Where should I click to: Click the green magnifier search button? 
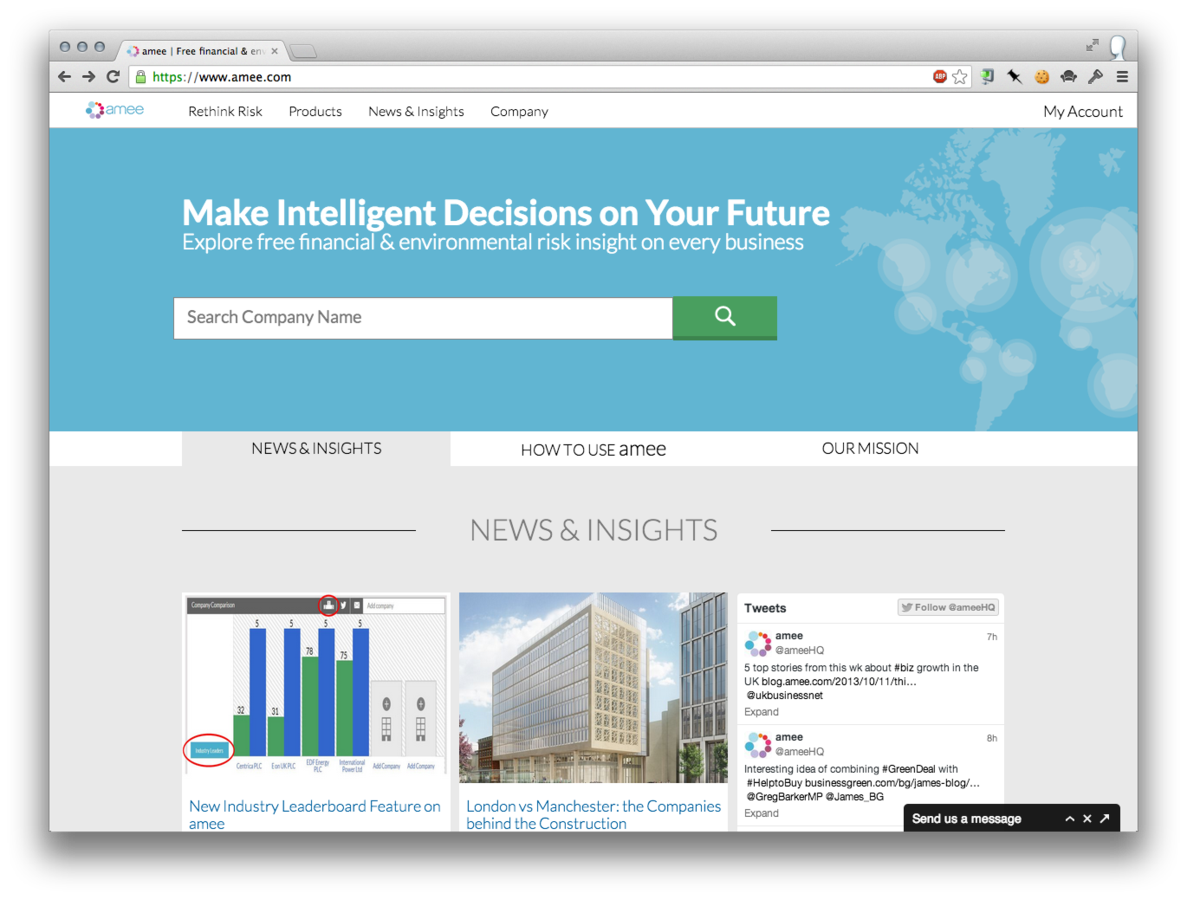pos(724,317)
